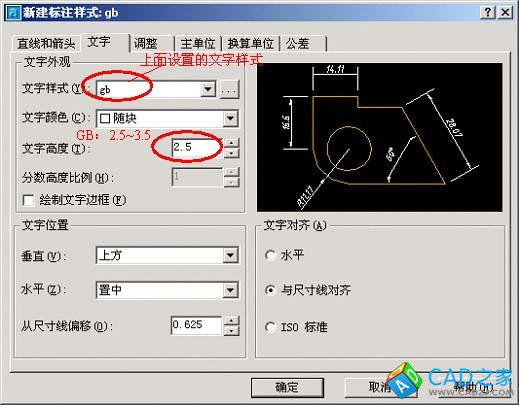
Task: Click the dimension preview image
Action: point(379,137)
